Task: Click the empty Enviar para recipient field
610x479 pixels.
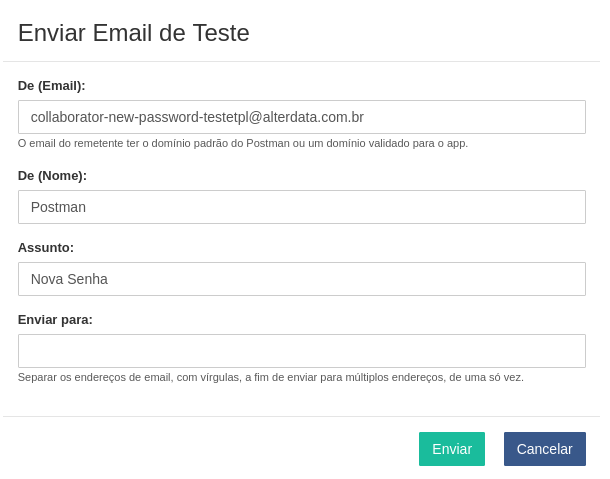Action: (x=301, y=351)
